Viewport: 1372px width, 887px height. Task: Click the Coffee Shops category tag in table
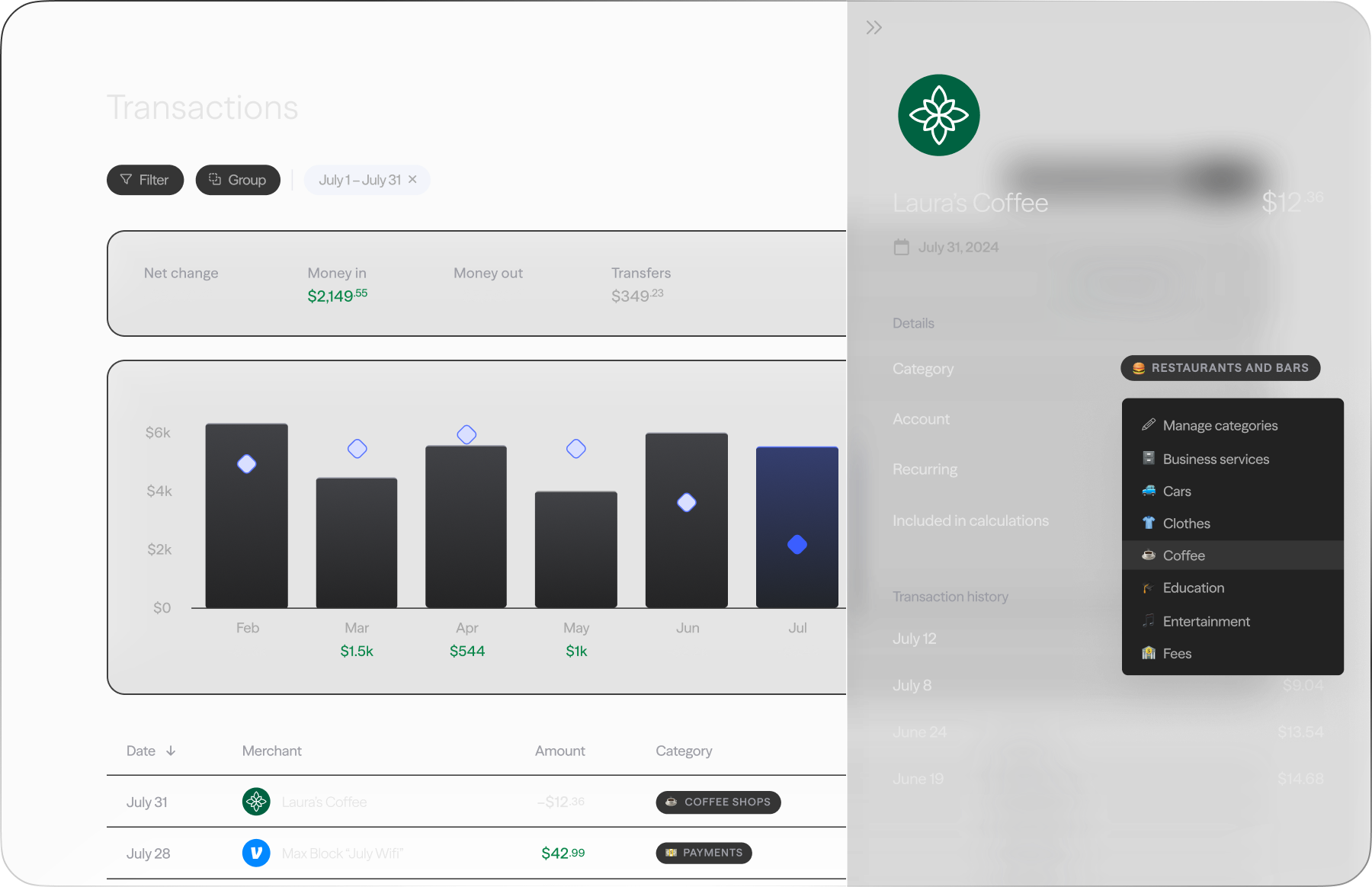718,802
